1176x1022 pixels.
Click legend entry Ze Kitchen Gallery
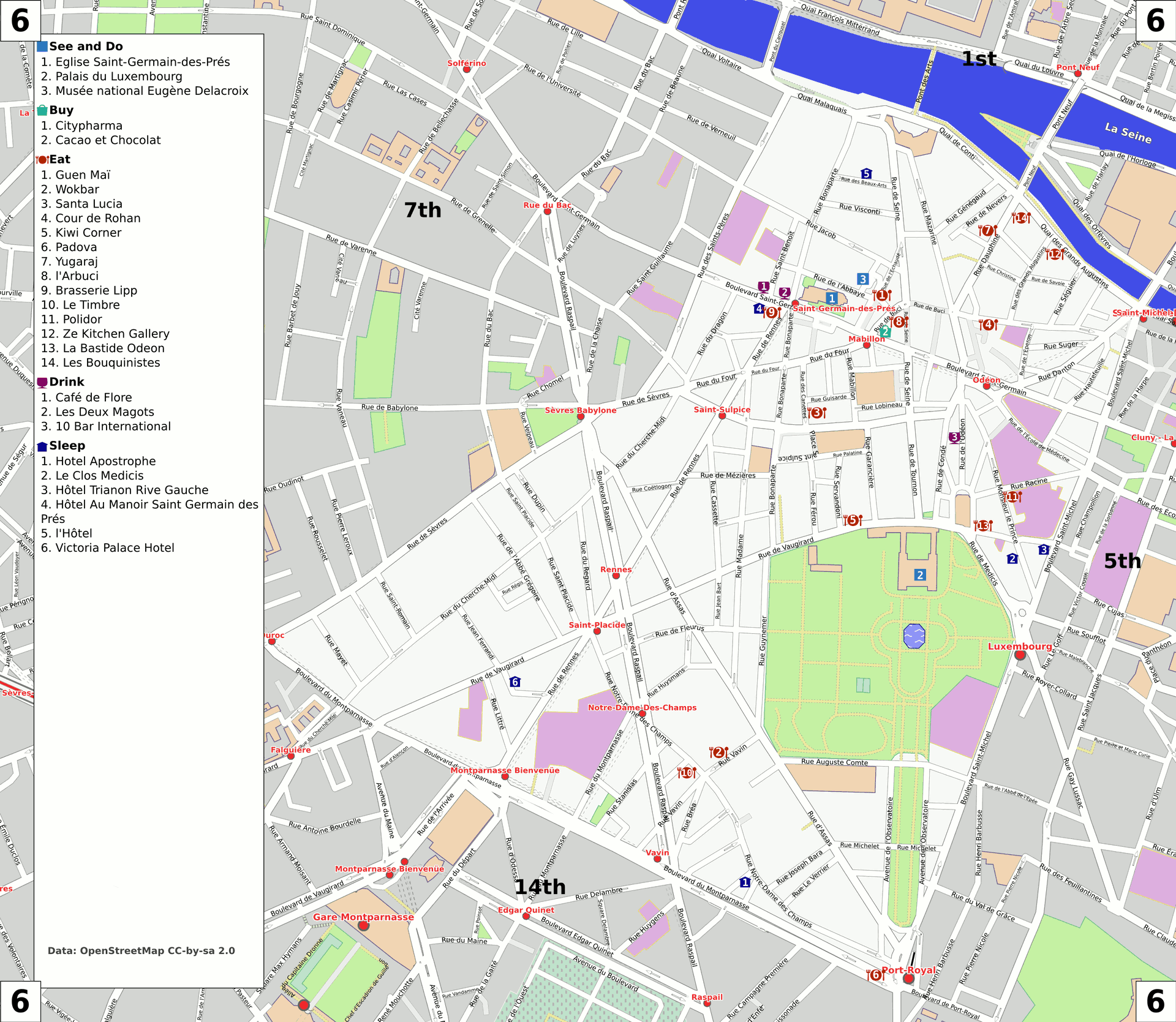point(105,334)
